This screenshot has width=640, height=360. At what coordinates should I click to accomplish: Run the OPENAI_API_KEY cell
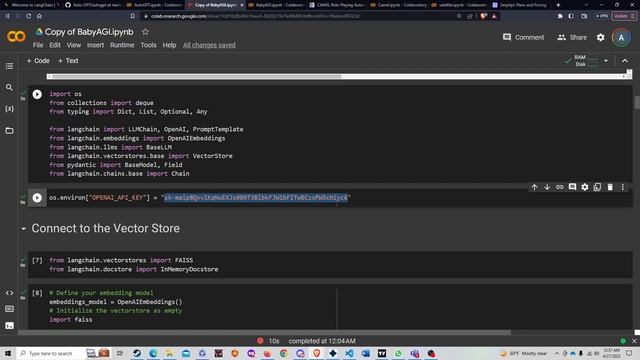click(37, 198)
